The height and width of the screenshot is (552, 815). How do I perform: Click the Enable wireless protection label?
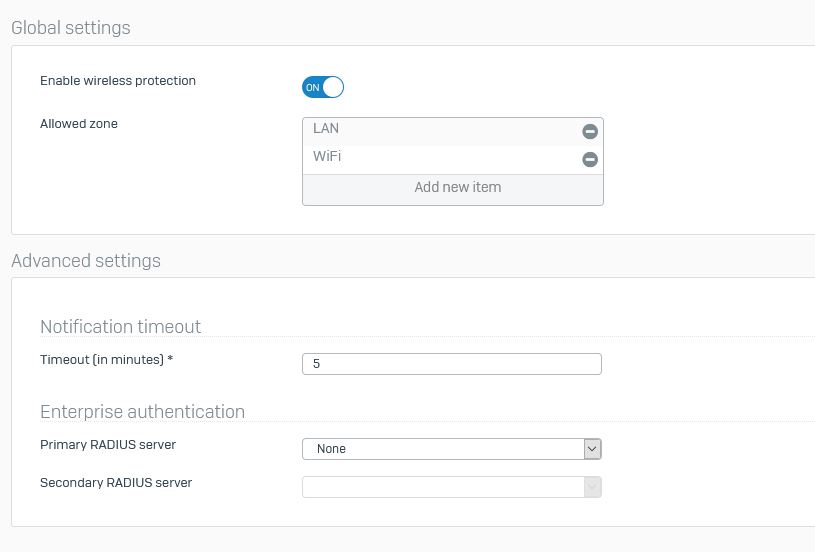coord(118,81)
